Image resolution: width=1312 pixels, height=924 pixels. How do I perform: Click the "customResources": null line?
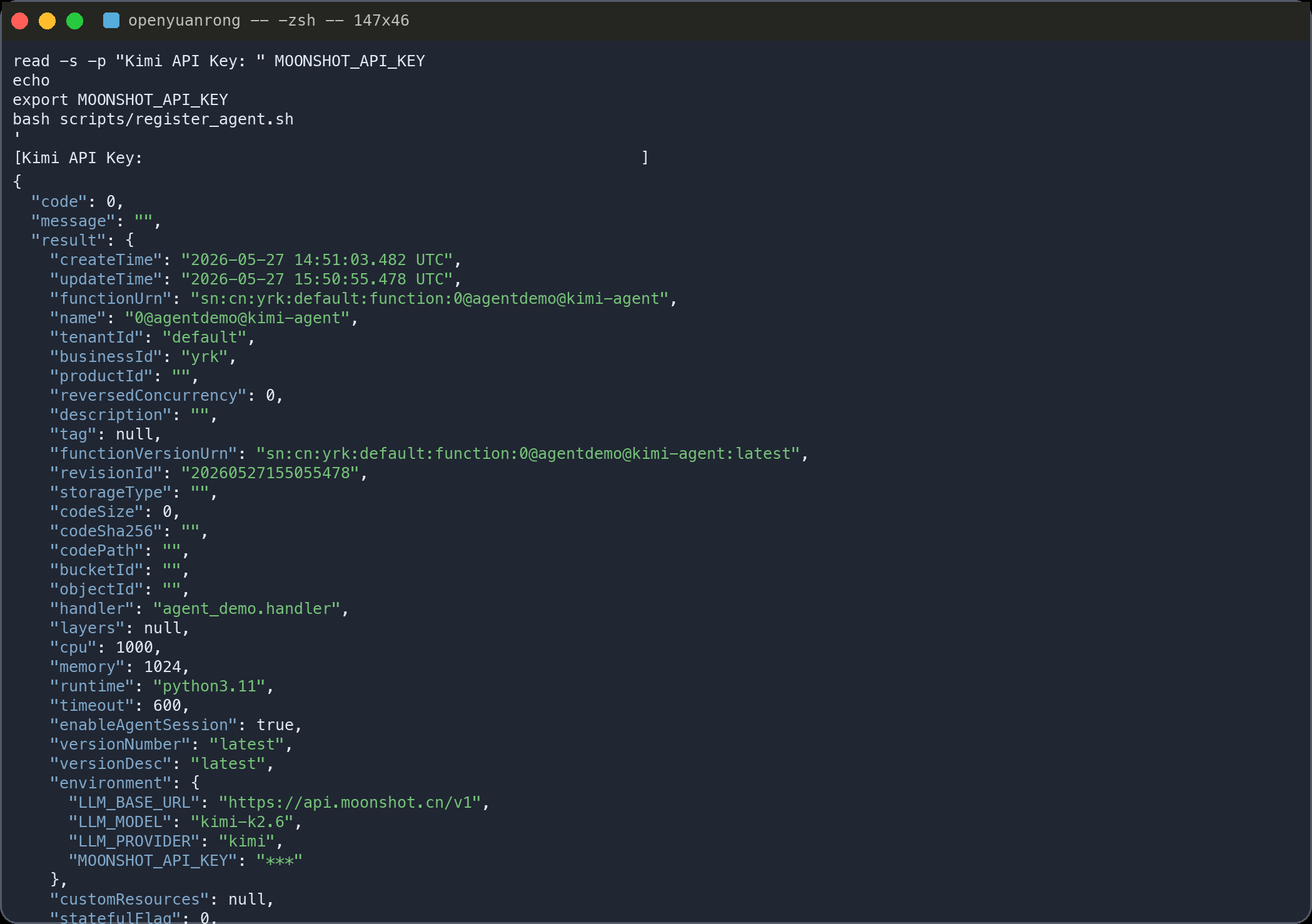tap(162, 900)
